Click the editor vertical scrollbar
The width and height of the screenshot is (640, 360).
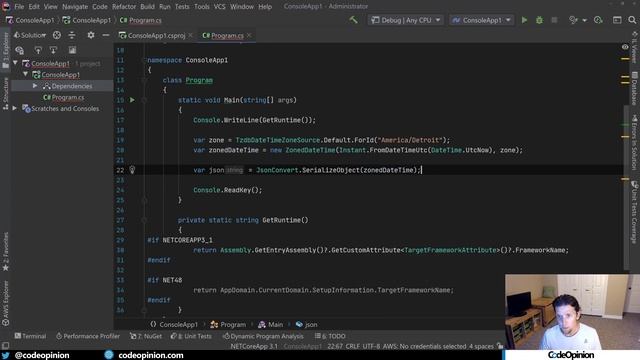(627, 188)
